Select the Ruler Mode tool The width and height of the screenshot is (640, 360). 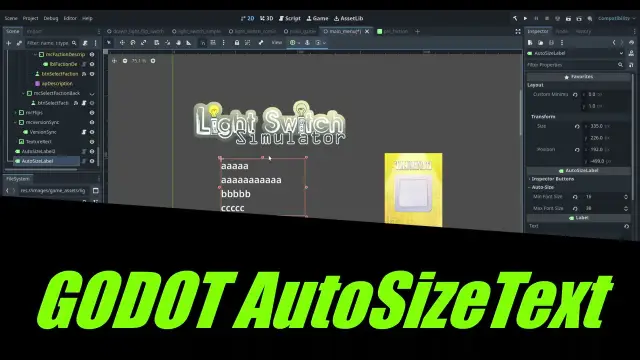point(189,42)
